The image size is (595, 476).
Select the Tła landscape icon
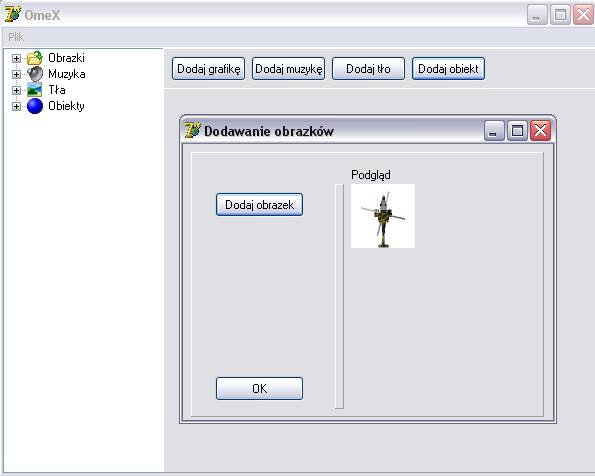coord(35,90)
